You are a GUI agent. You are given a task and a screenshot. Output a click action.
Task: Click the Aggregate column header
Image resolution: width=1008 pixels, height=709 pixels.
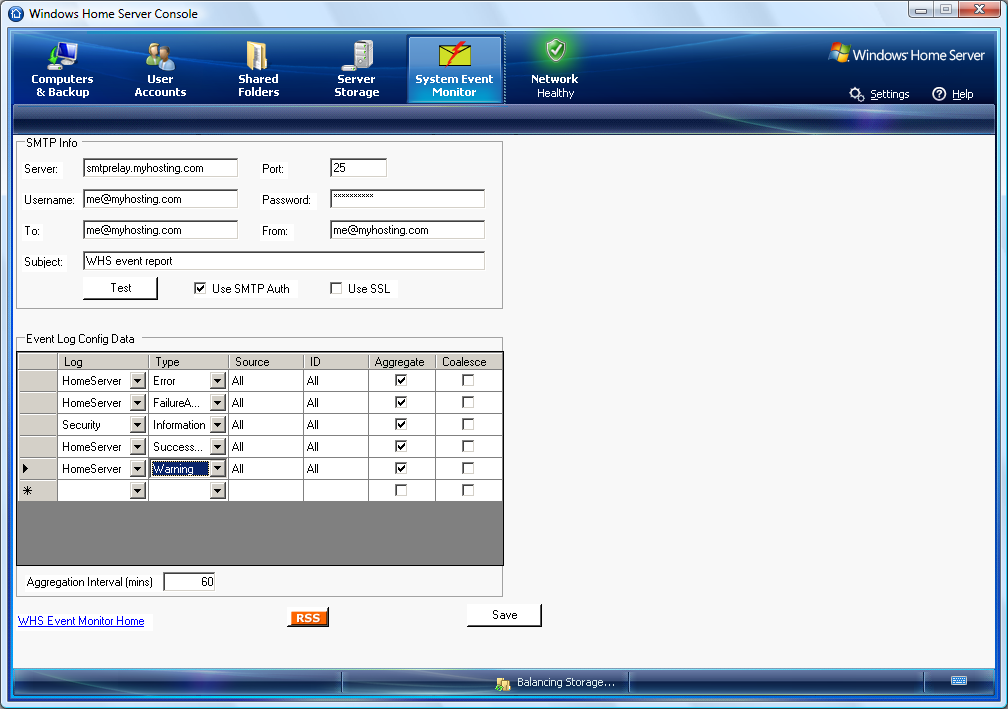point(402,361)
